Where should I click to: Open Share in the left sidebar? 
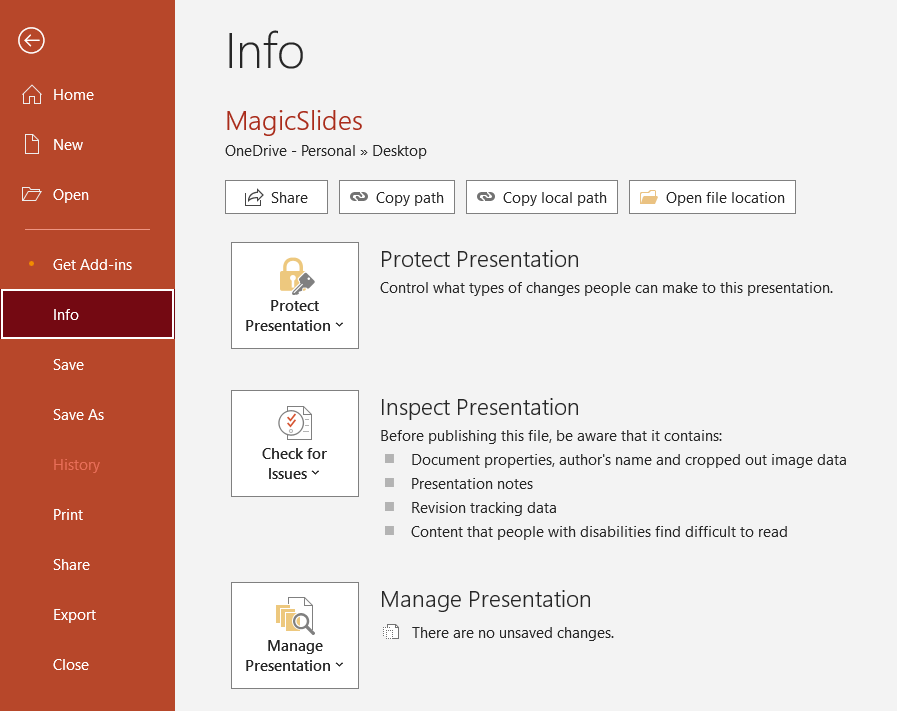tap(87, 565)
